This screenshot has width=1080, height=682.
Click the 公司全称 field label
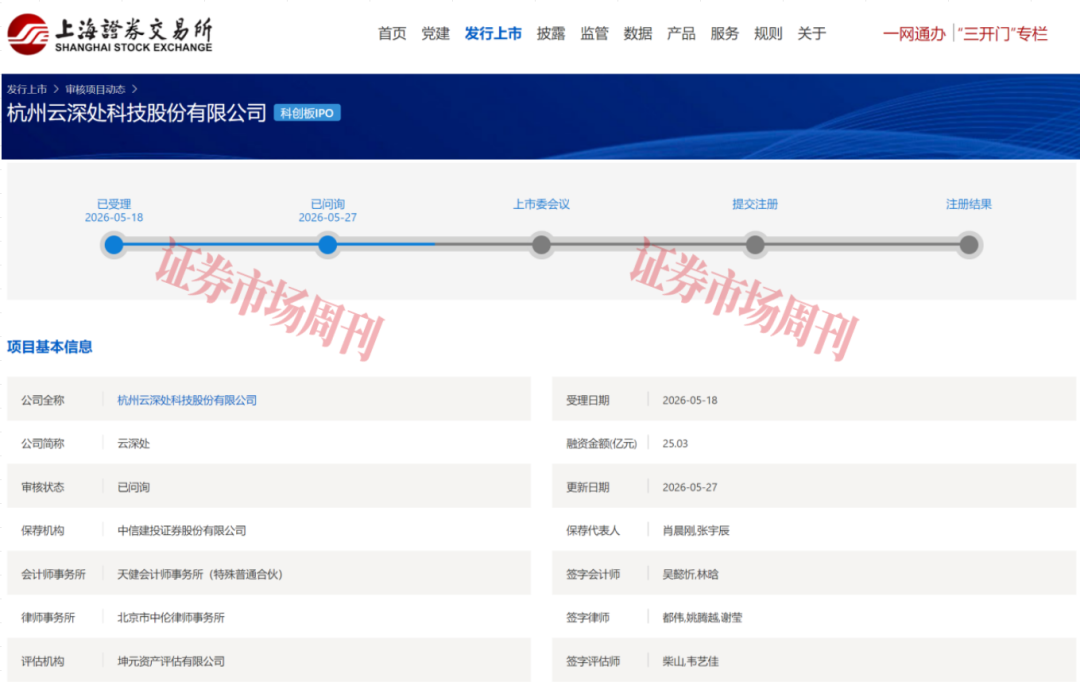coord(43,400)
